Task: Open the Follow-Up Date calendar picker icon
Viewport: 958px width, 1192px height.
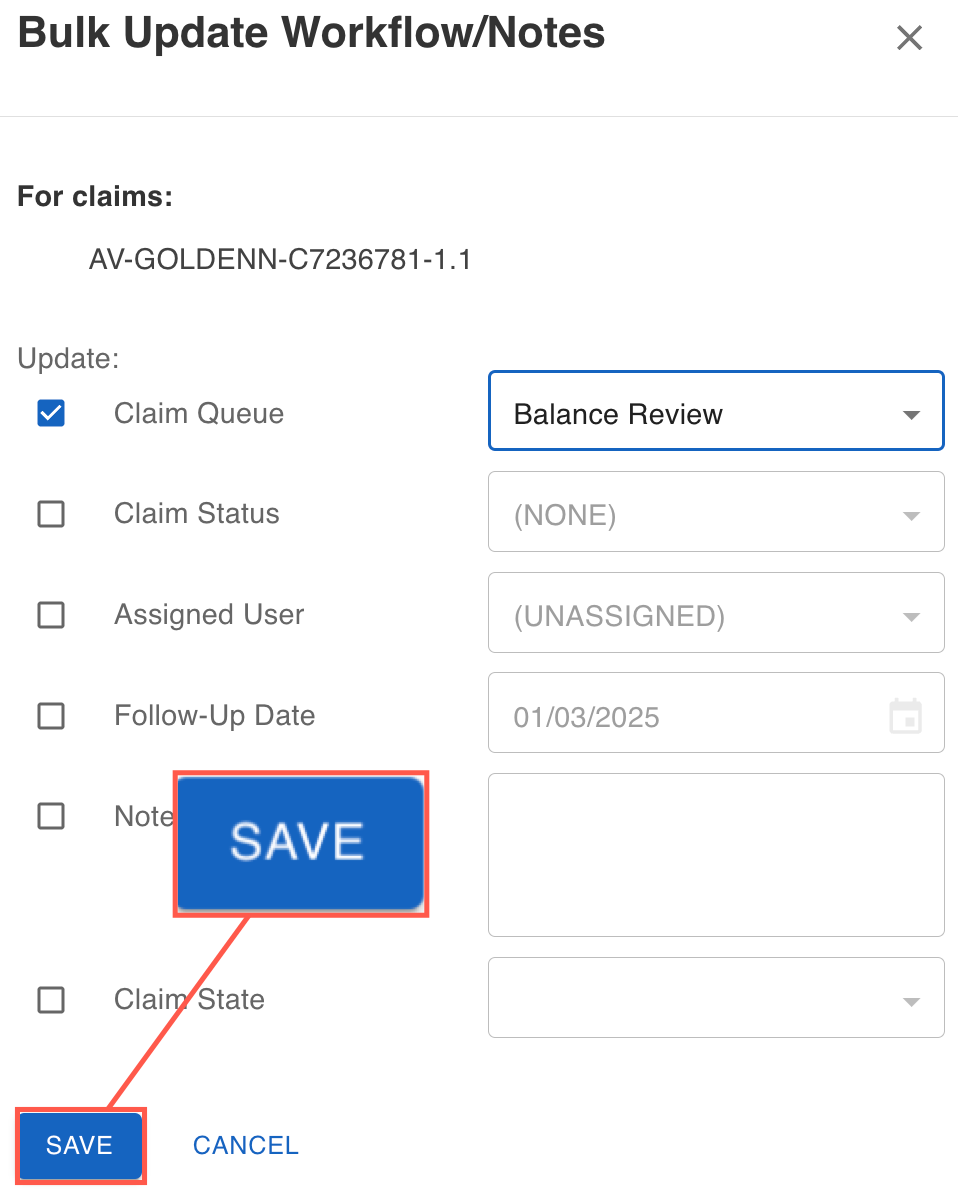Action: pos(905,716)
